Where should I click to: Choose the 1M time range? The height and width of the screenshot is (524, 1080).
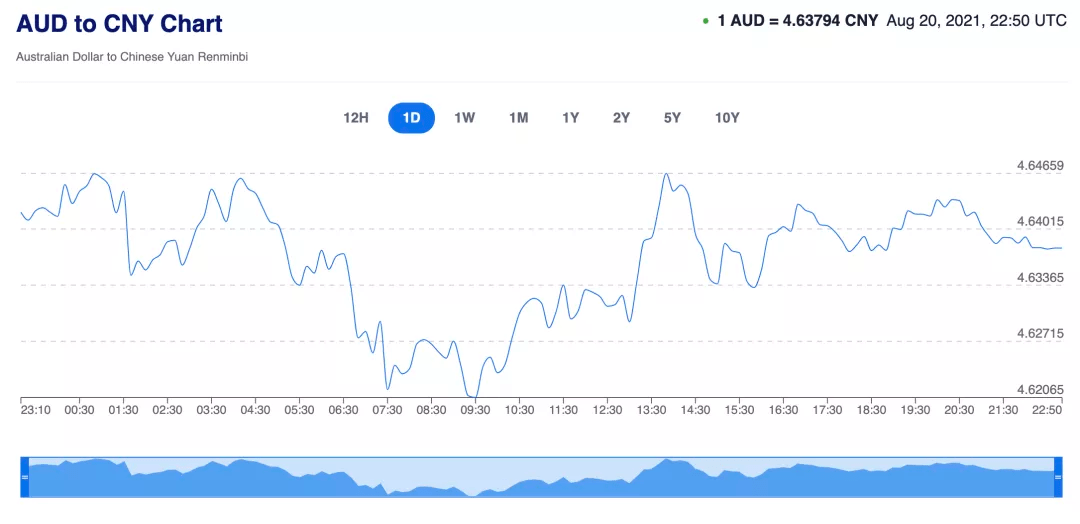point(518,118)
